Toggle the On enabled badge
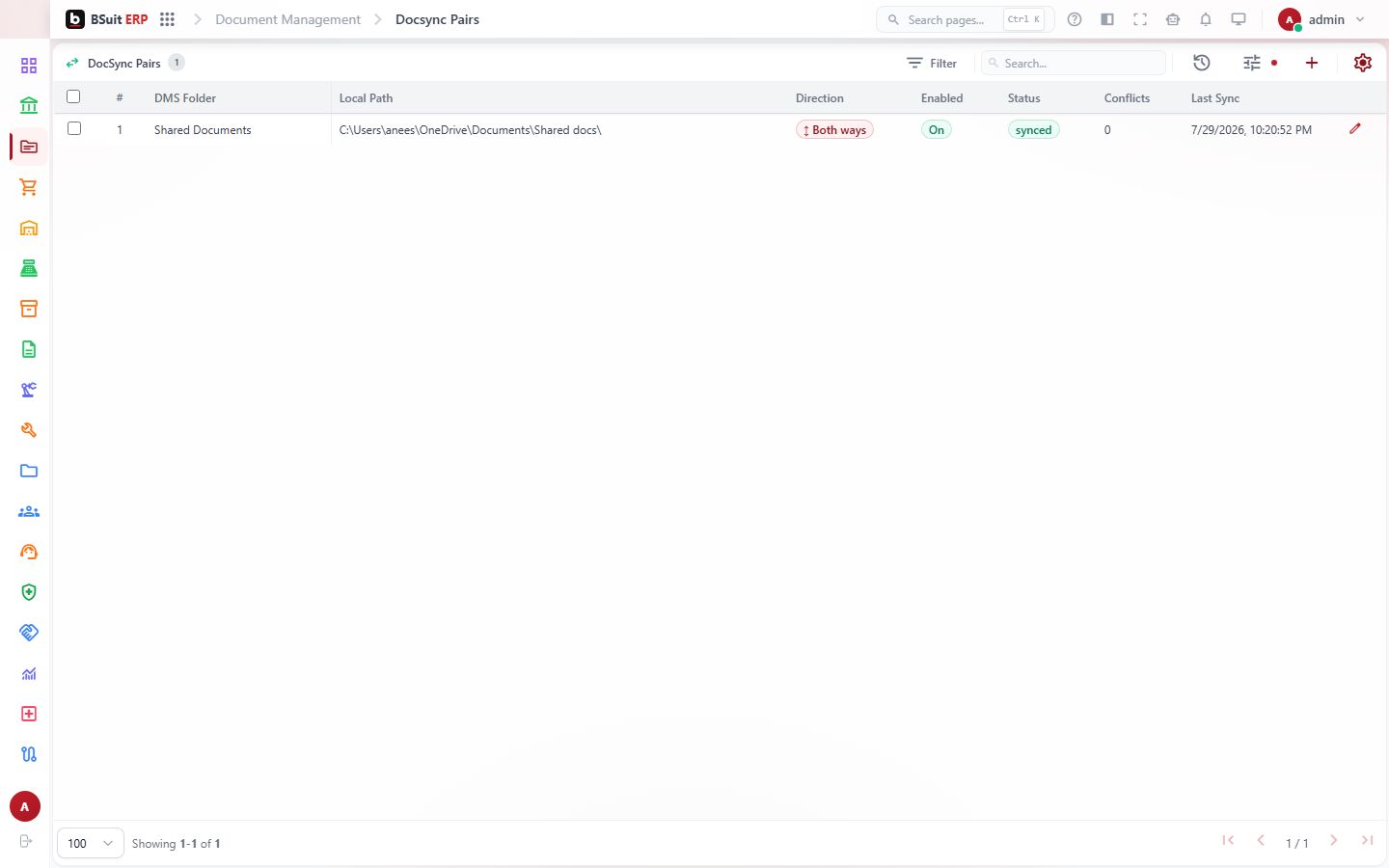 937,129
